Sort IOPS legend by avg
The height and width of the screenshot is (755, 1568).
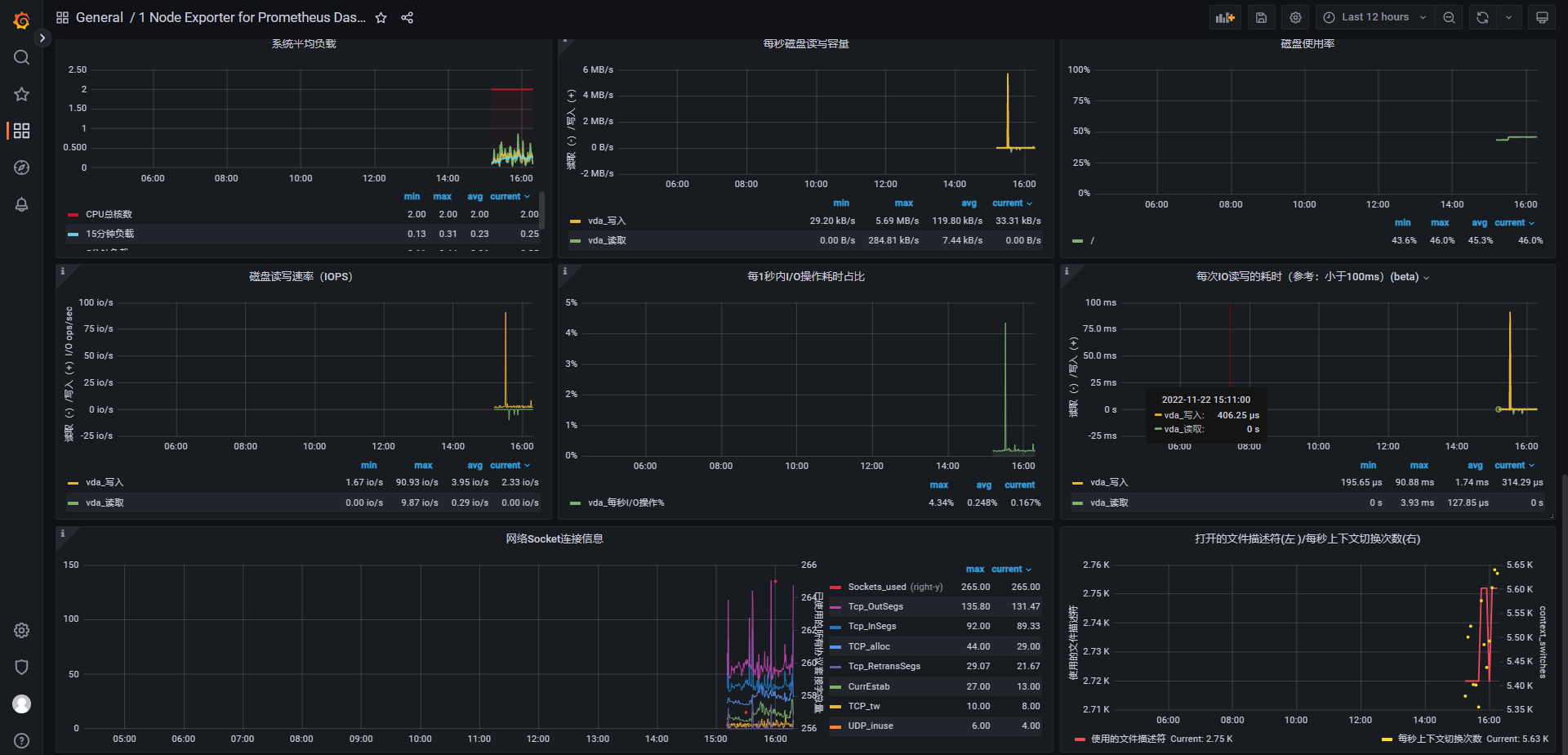[x=474, y=465]
